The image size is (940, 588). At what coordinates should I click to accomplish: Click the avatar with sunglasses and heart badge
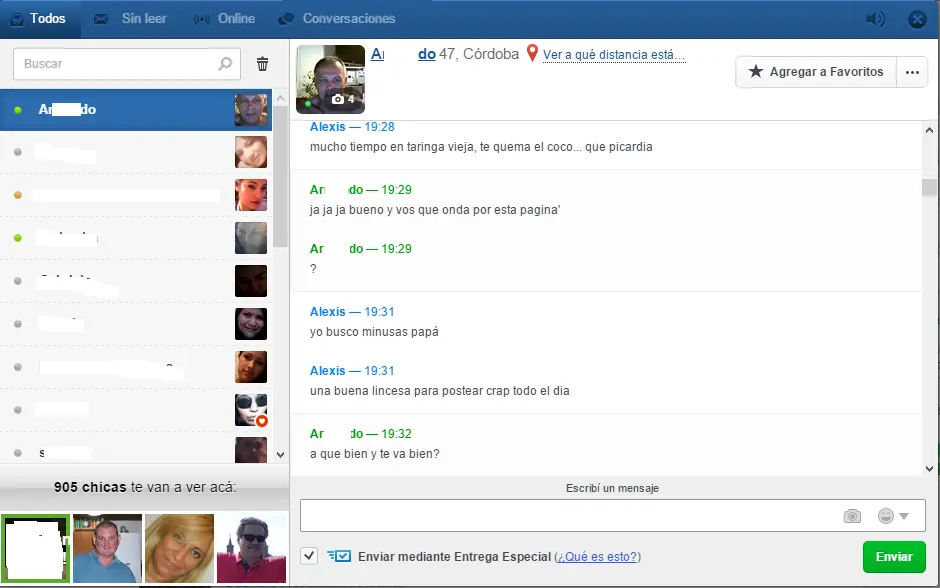click(251, 410)
